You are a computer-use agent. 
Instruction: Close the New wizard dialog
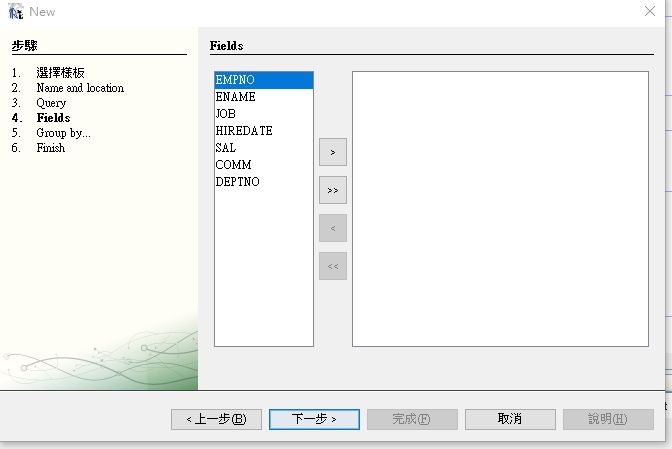pyautogui.click(x=650, y=12)
